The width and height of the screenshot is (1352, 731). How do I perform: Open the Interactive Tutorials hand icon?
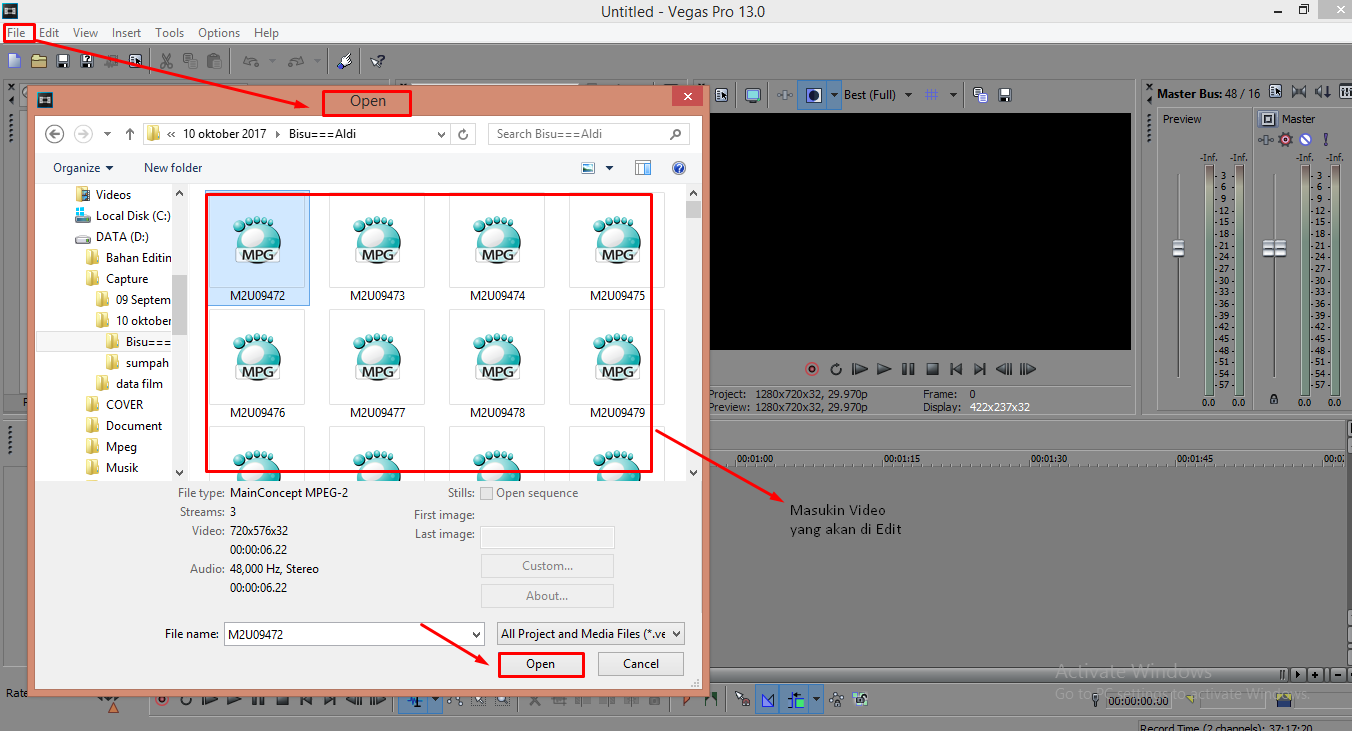(x=345, y=61)
